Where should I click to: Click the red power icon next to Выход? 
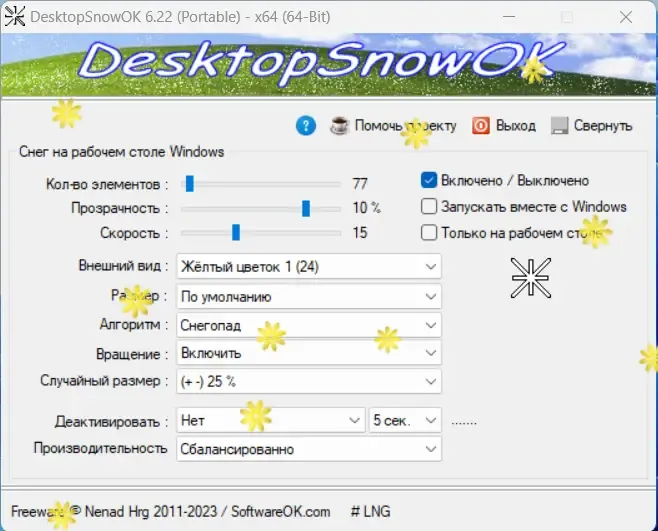[480, 126]
